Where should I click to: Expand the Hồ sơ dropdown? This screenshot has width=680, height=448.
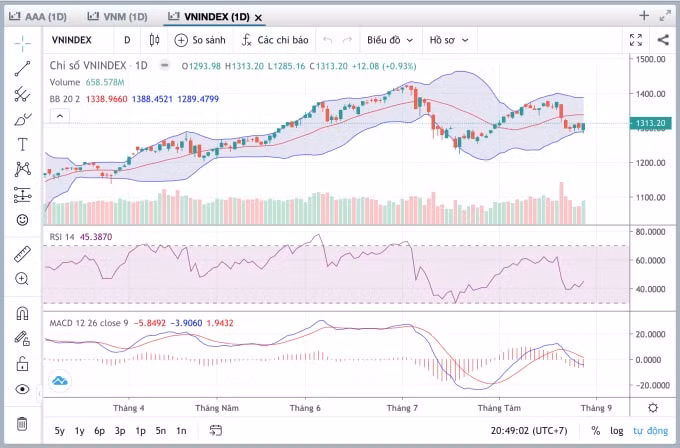coord(449,40)
